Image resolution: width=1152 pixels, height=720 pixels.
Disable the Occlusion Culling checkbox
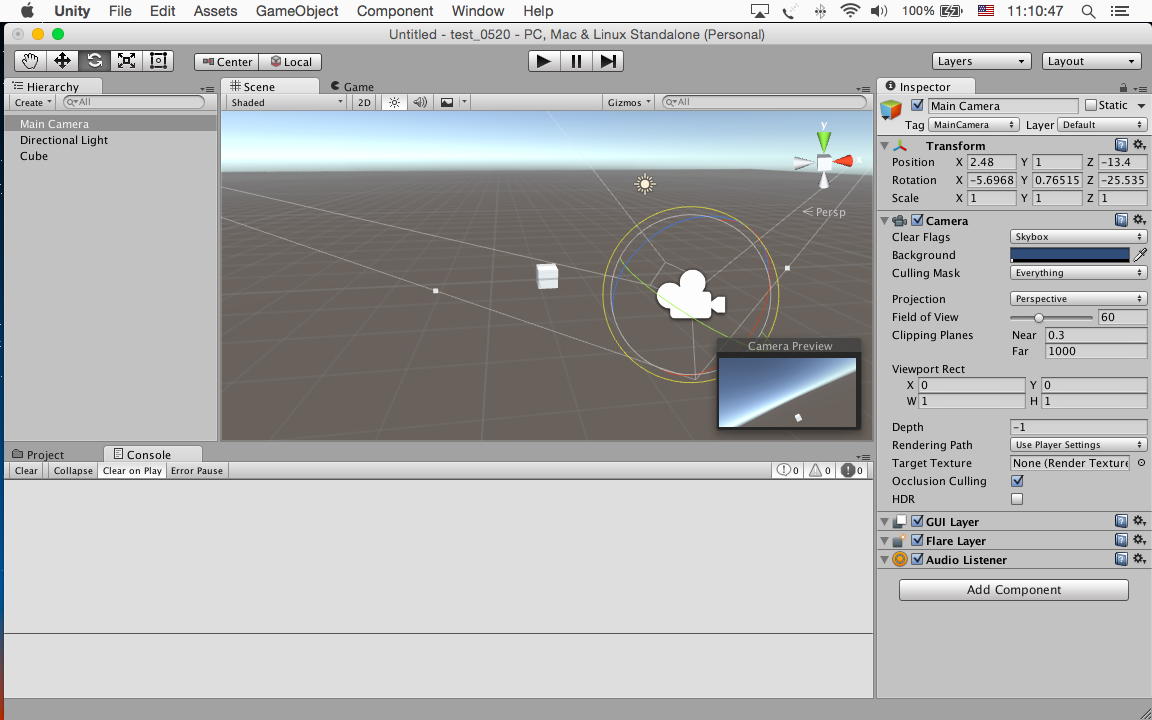pos(1017,481)
